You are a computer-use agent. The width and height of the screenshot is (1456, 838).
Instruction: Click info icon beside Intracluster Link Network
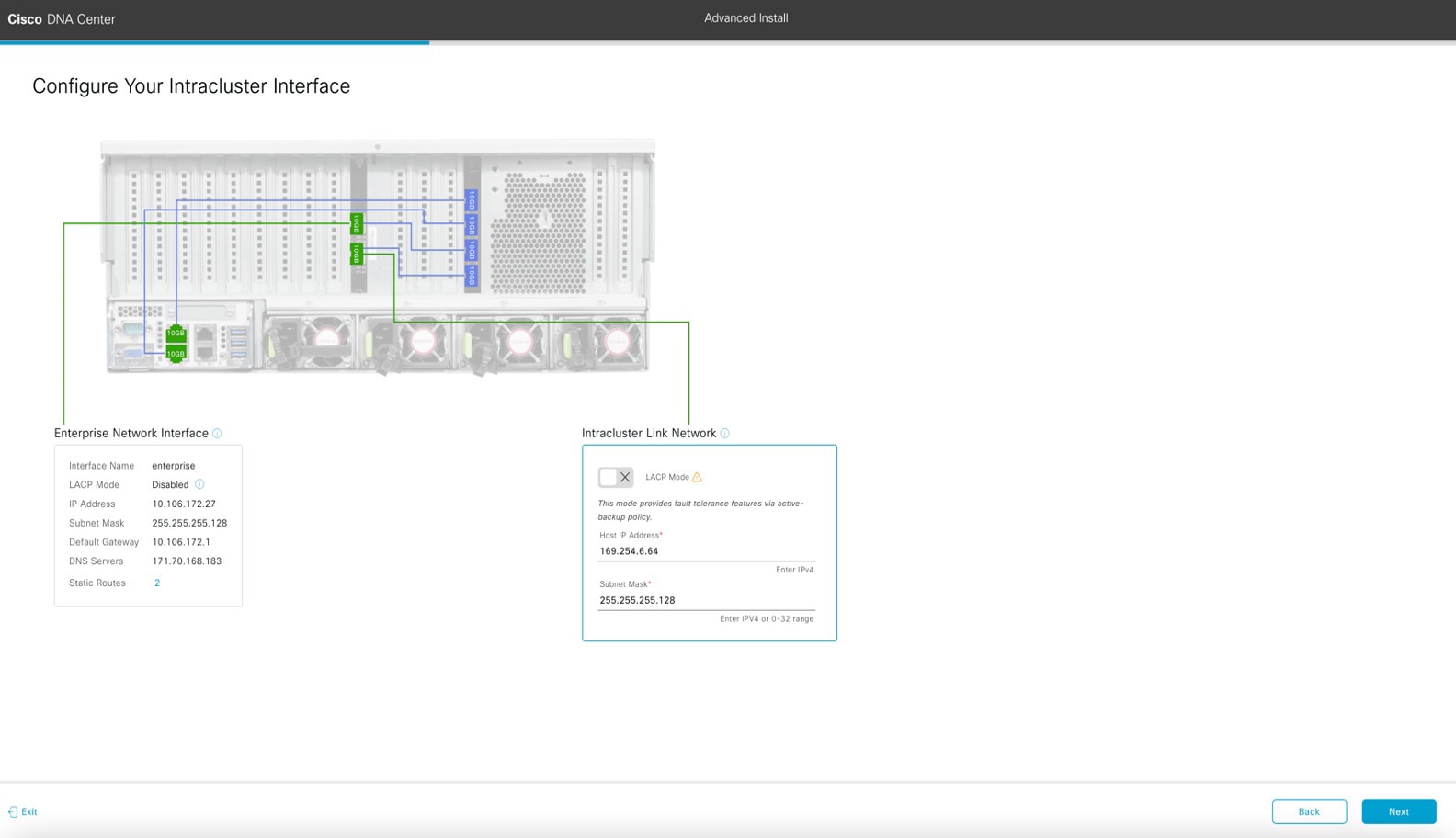point(724,434)
